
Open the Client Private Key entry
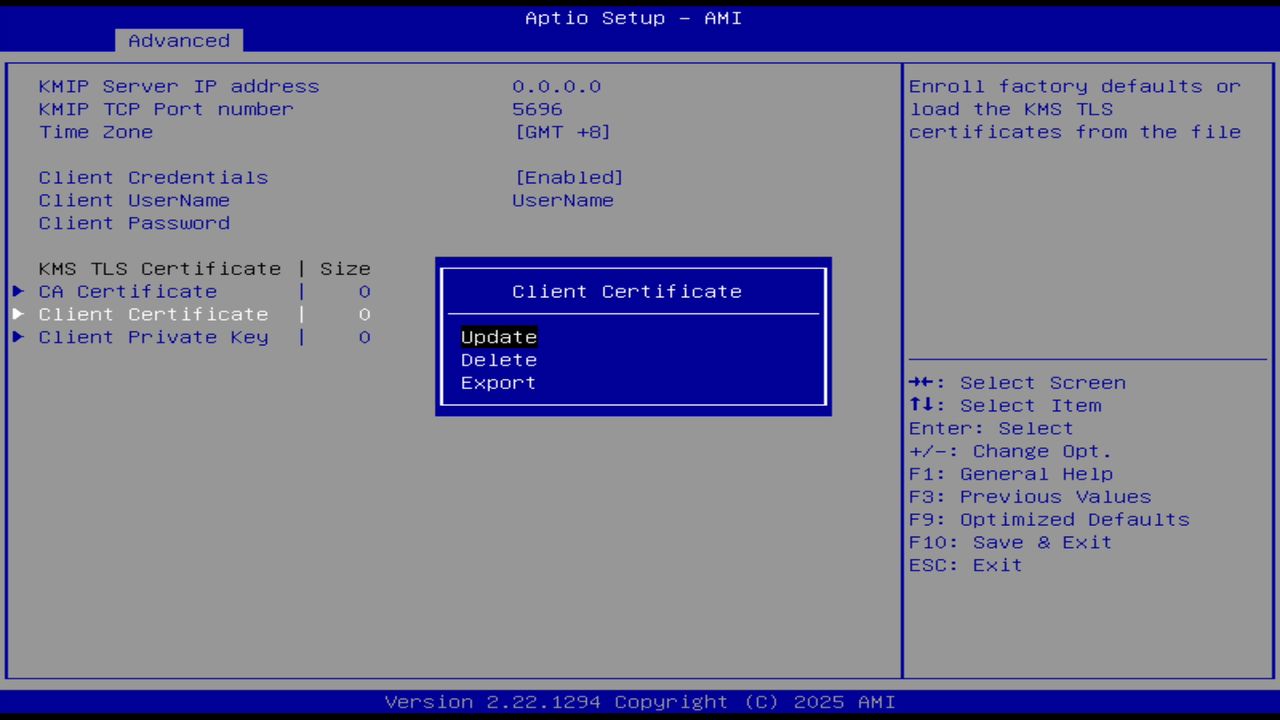[154, 337]
